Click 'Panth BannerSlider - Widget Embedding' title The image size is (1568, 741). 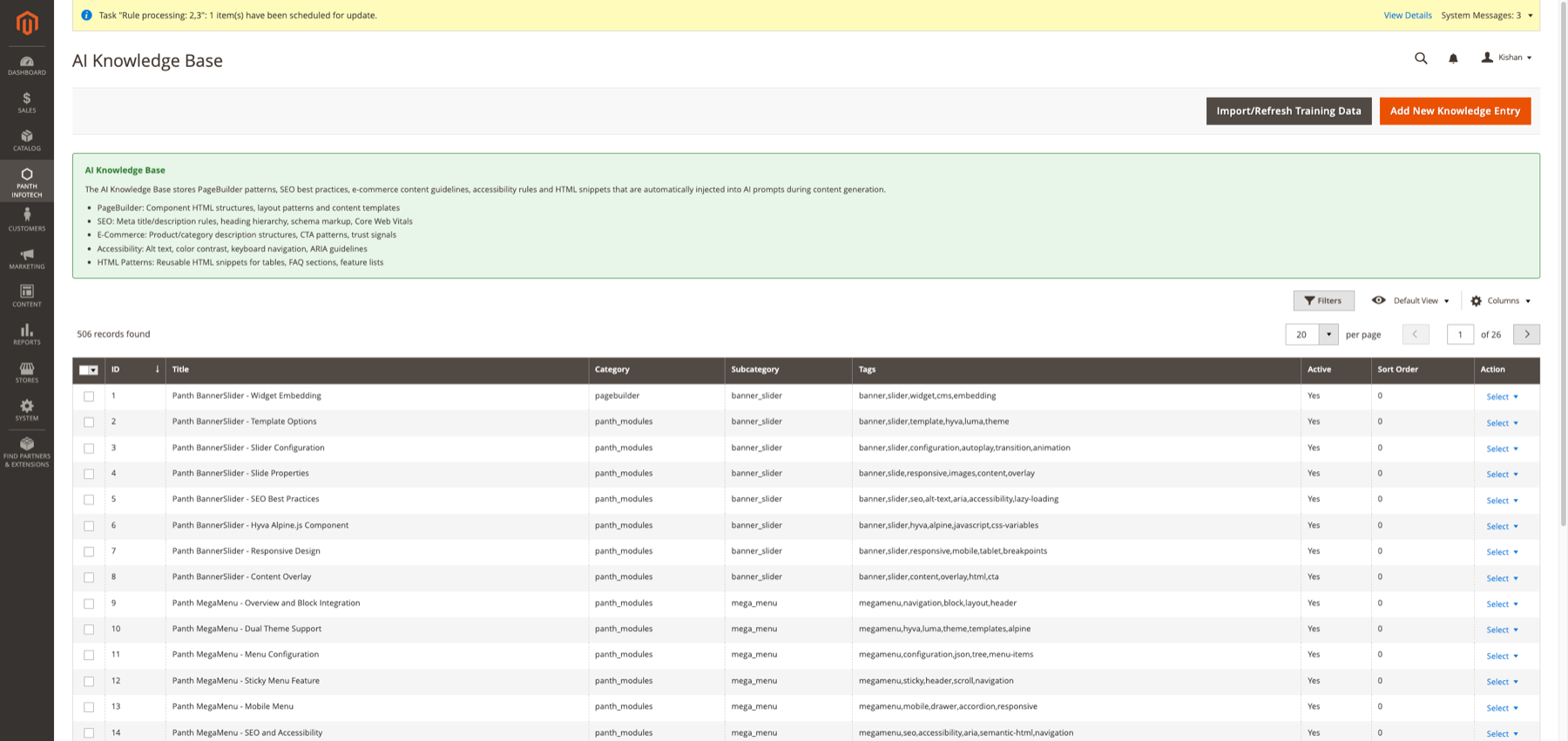click(247, 395)
